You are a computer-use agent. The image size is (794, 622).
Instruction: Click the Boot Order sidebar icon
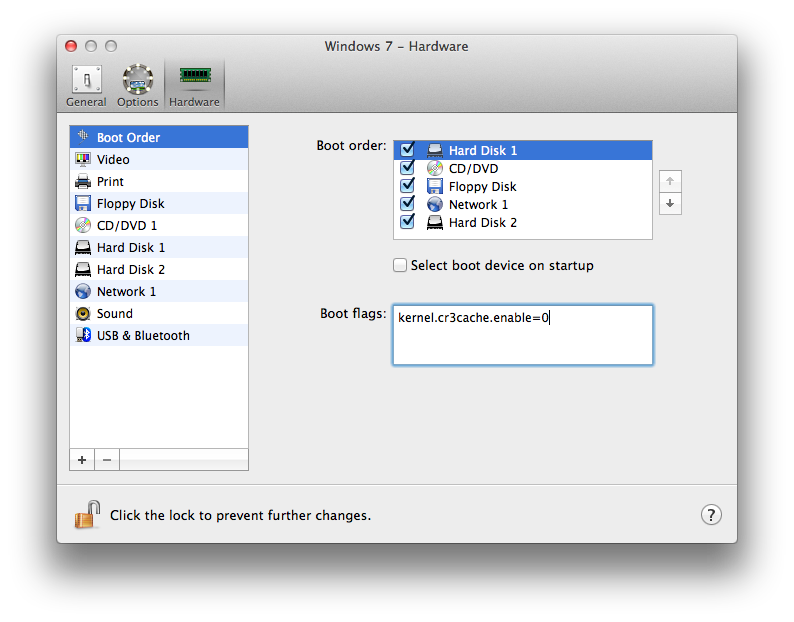(x=83, y=137)
